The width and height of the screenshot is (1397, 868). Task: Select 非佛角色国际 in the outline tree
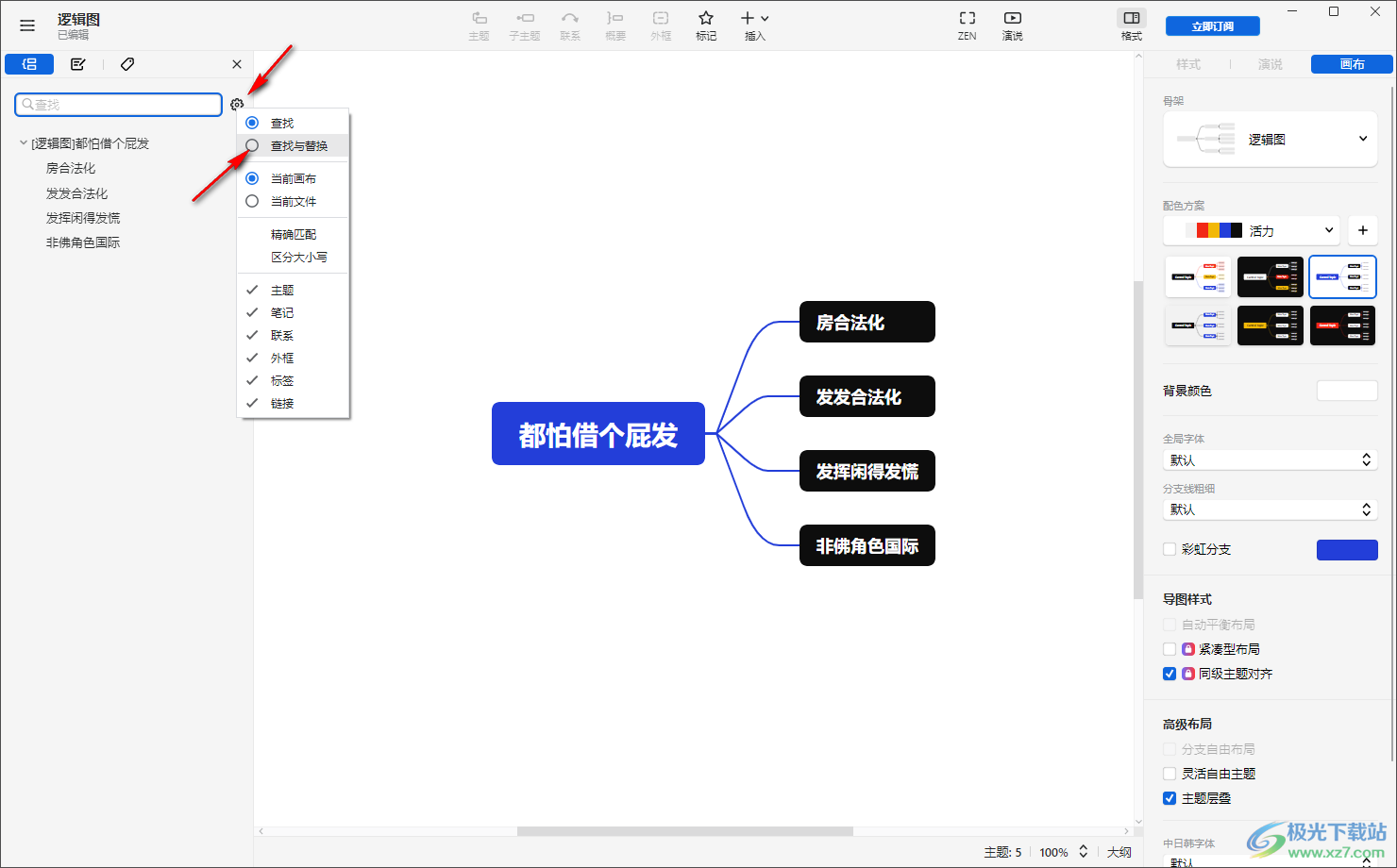(83, 242)
